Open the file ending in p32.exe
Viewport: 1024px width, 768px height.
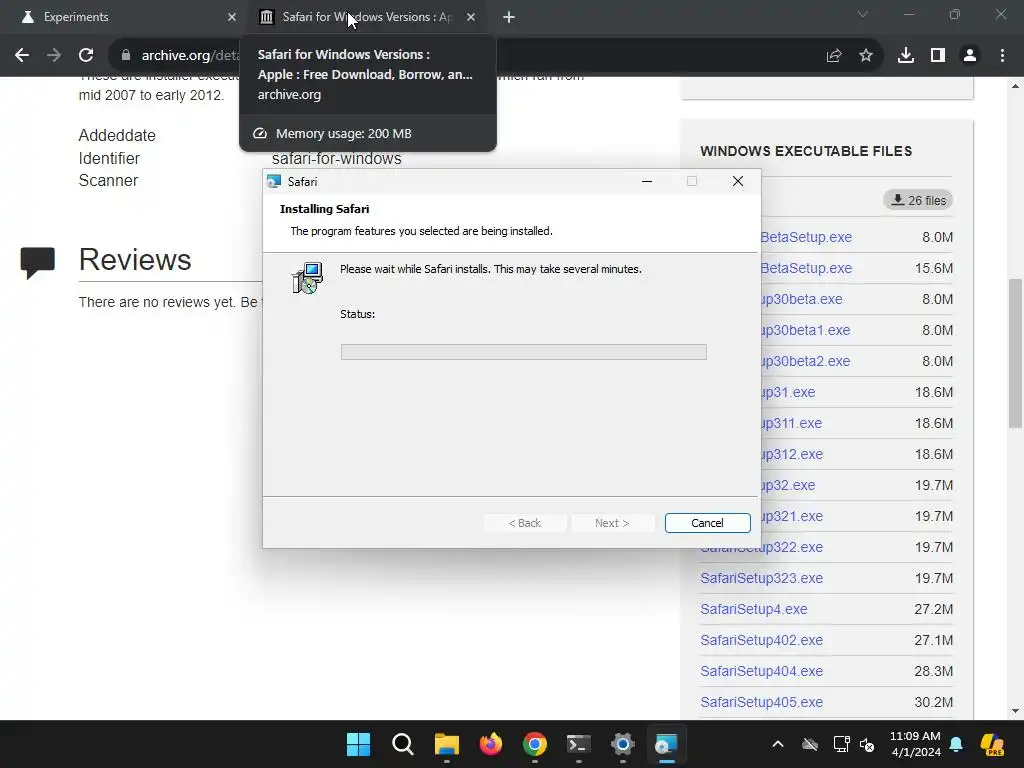788,485
